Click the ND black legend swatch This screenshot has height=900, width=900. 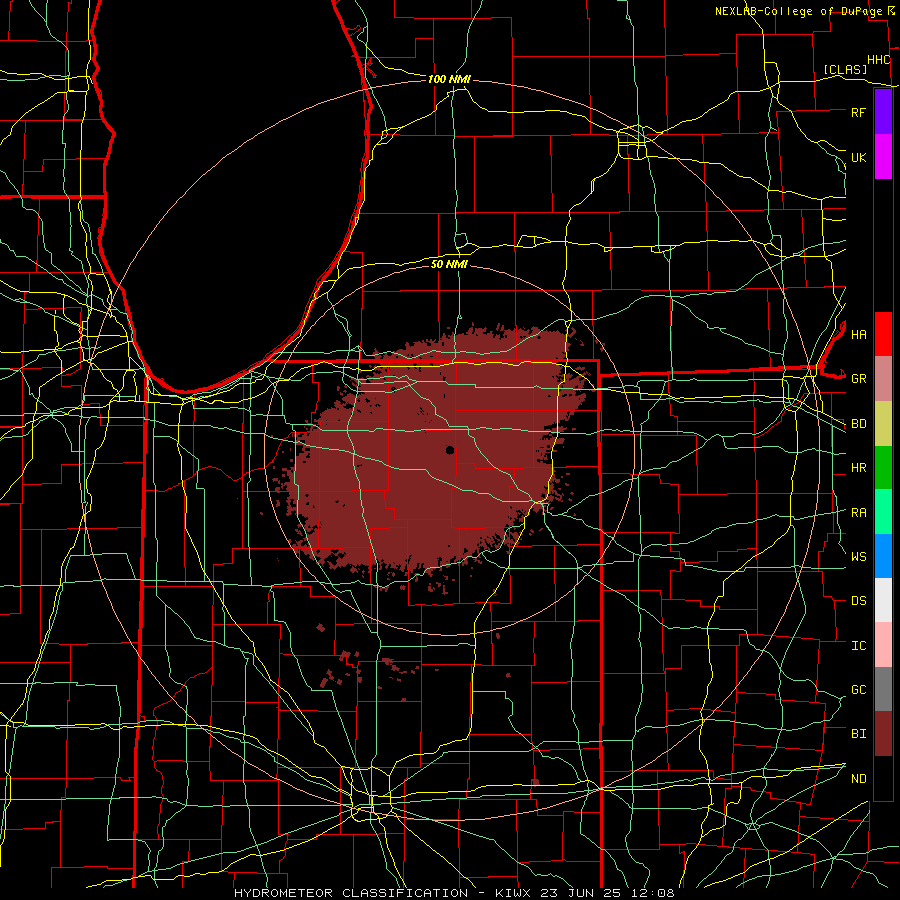(x=883, y=778)
